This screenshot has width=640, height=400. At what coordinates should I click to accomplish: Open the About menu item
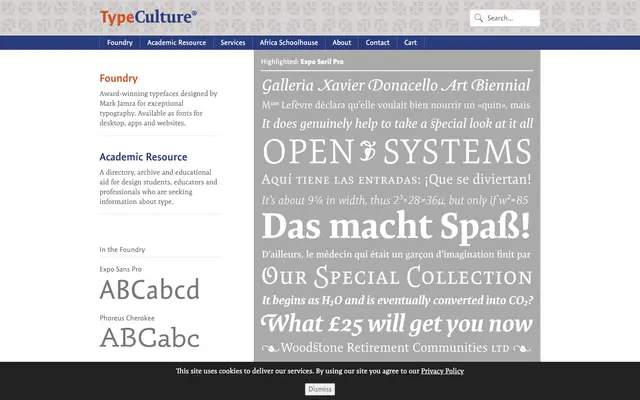coord(342,42)
